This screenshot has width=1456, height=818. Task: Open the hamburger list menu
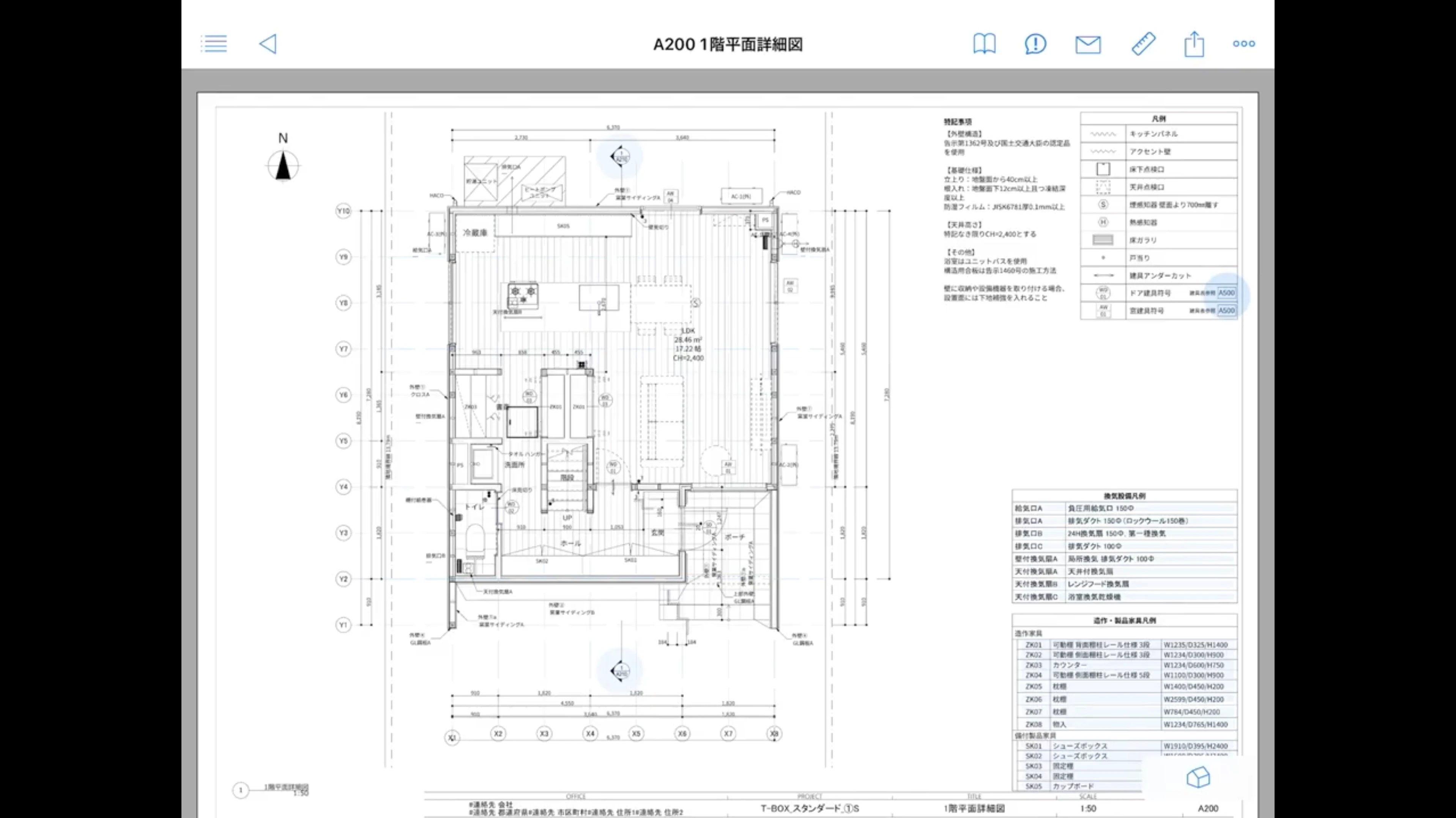(214, 44)
